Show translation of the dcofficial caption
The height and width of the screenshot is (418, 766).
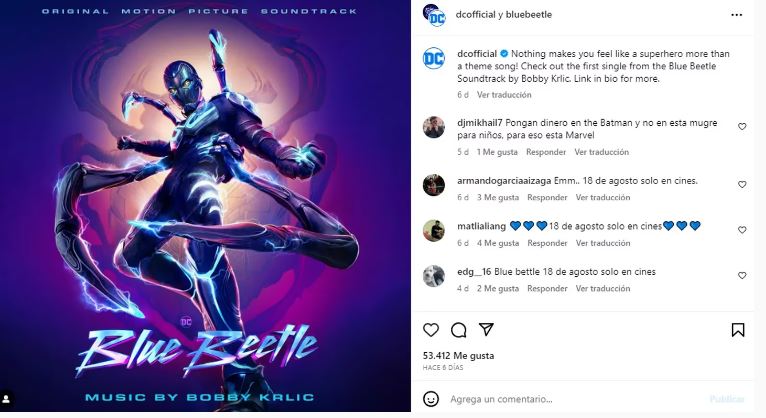tap(504, 95)
